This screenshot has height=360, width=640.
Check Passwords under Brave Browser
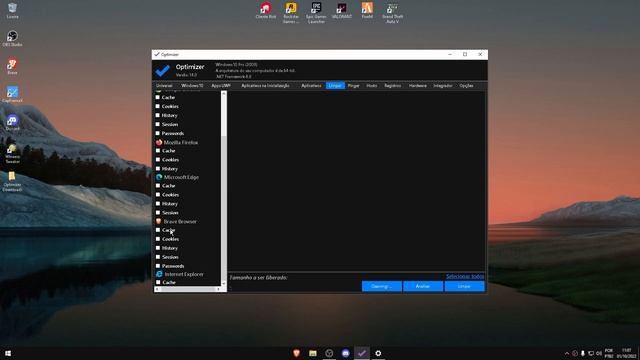(x=158, y=266)
